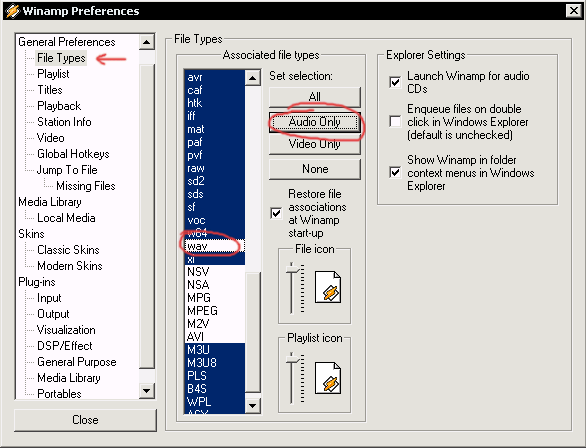Select M2V file type entry
Viewport: 586px width, 448px height.
[x=215, y=324]
